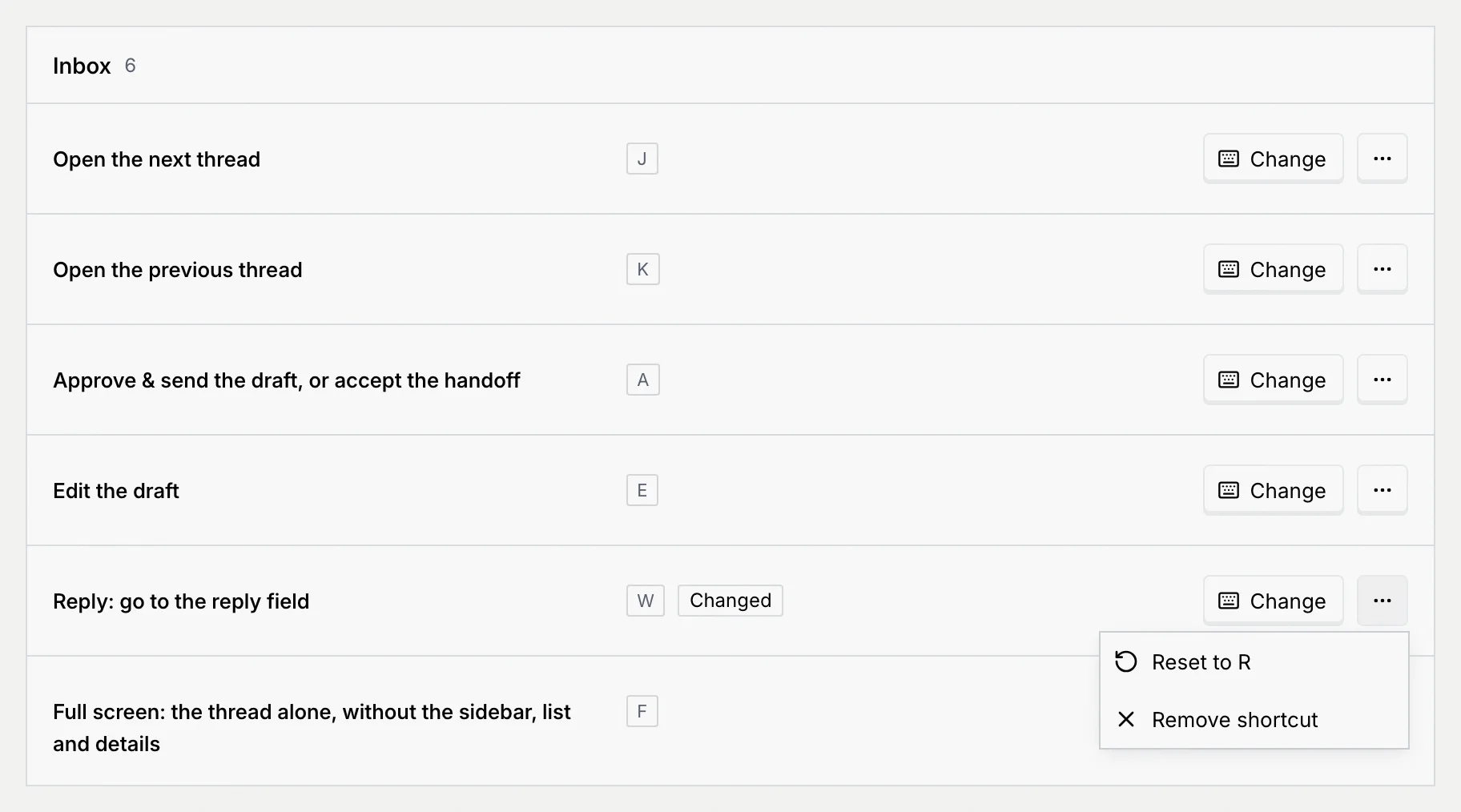This screenshot has width=1461, height=812.
Task: Click the W key badge
Action: click(646, 601)
